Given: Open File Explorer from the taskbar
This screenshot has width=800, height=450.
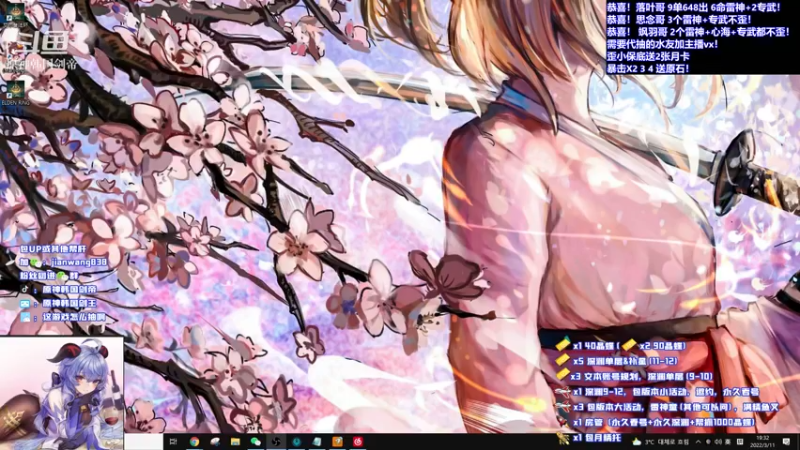Looking at the screenshot, I should click(x=235, y=442).
